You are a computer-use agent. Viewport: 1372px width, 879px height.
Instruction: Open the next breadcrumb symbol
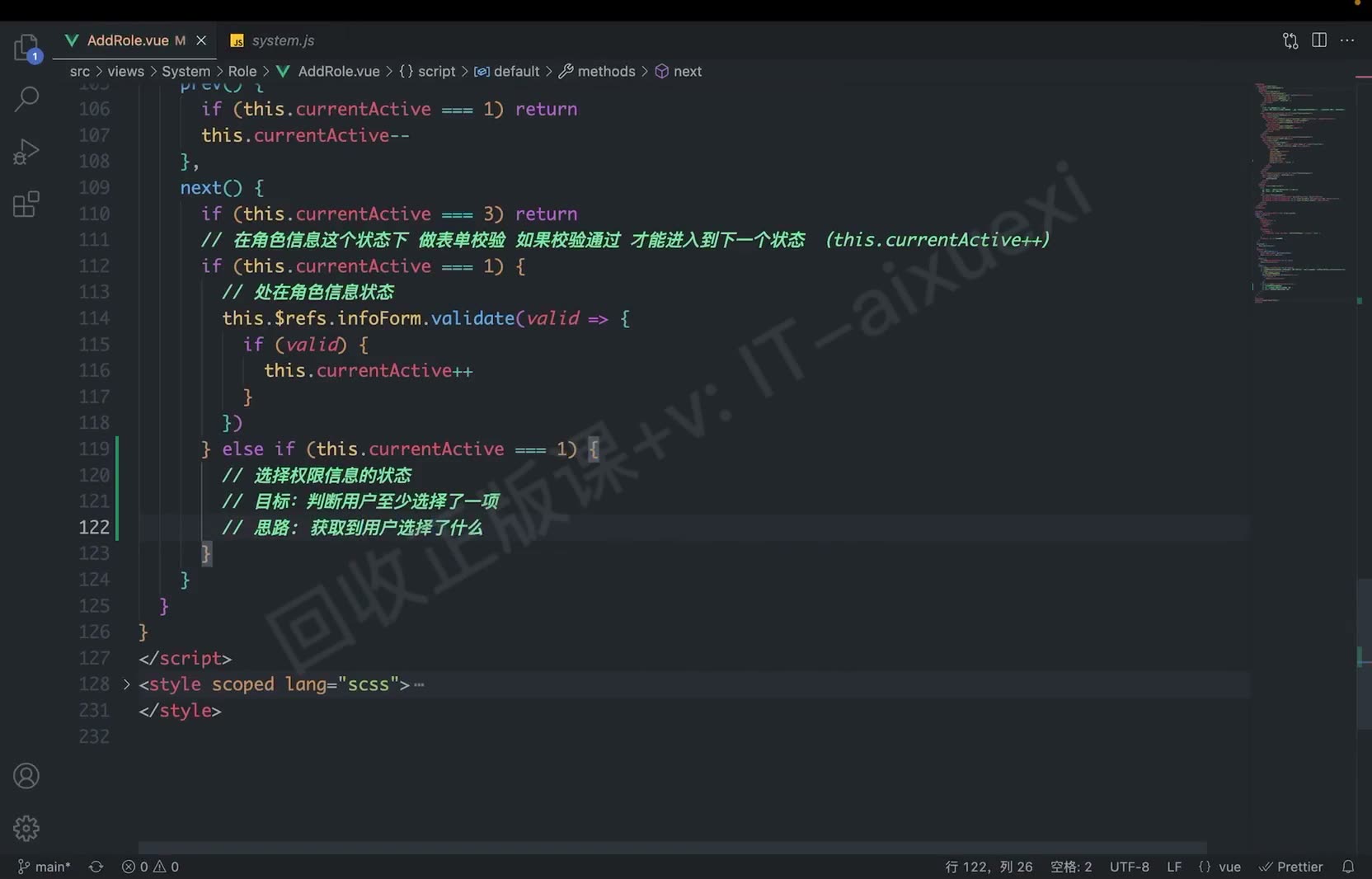click(679, 72)
